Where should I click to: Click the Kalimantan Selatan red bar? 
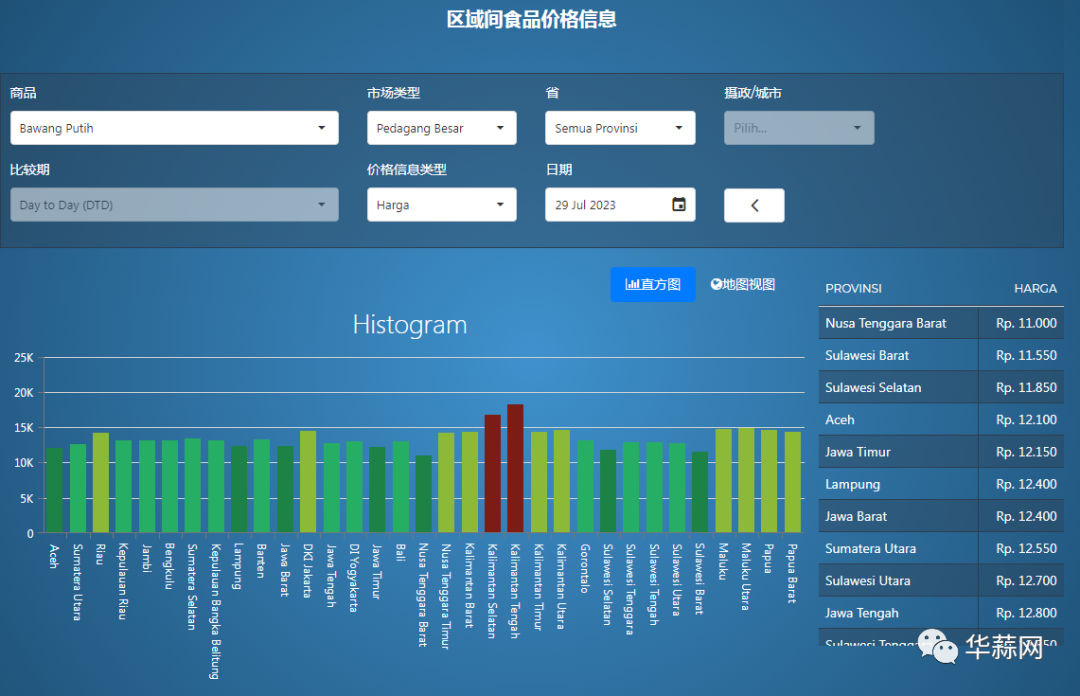[x=492, y=473]
